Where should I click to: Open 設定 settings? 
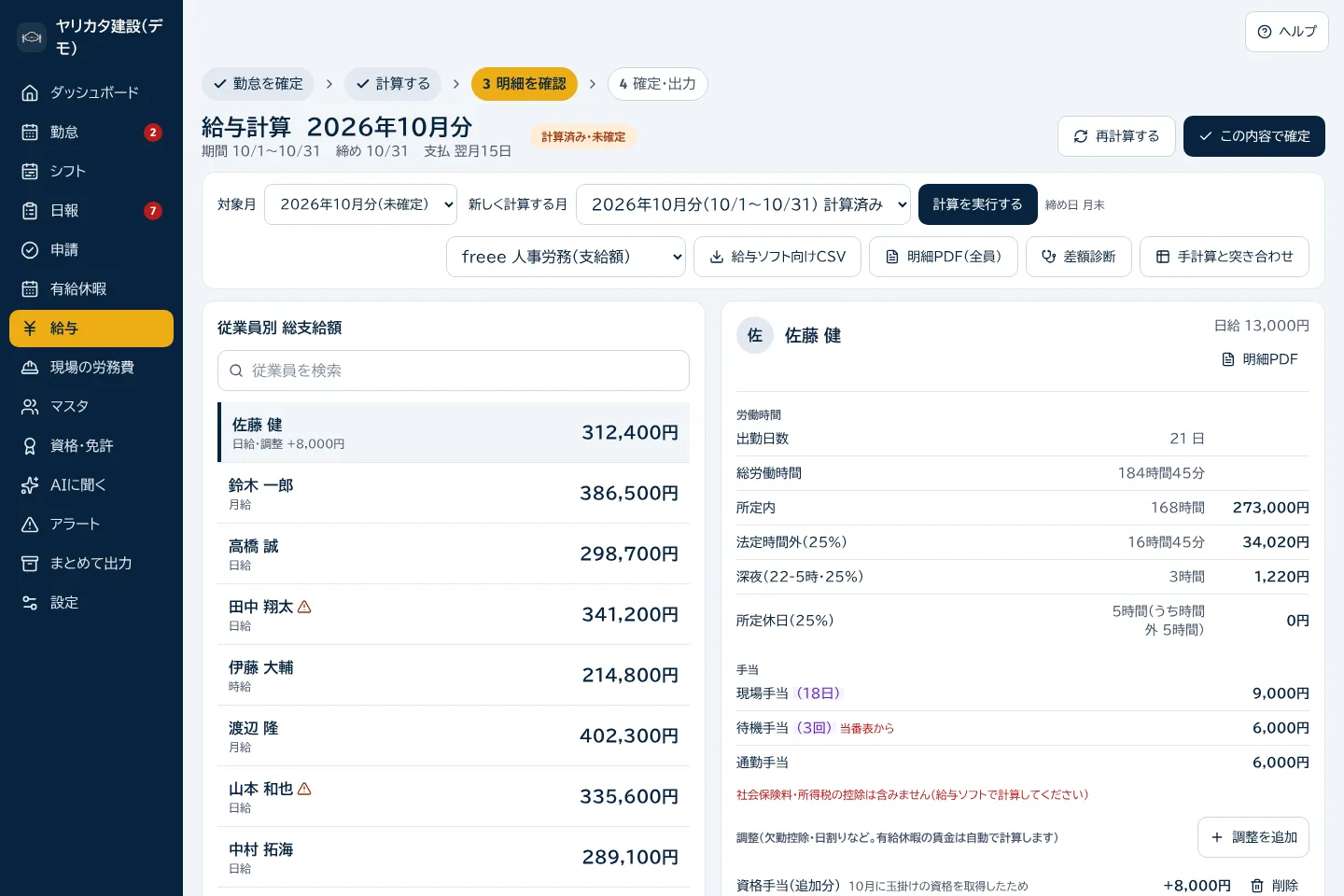click(91, 602)
